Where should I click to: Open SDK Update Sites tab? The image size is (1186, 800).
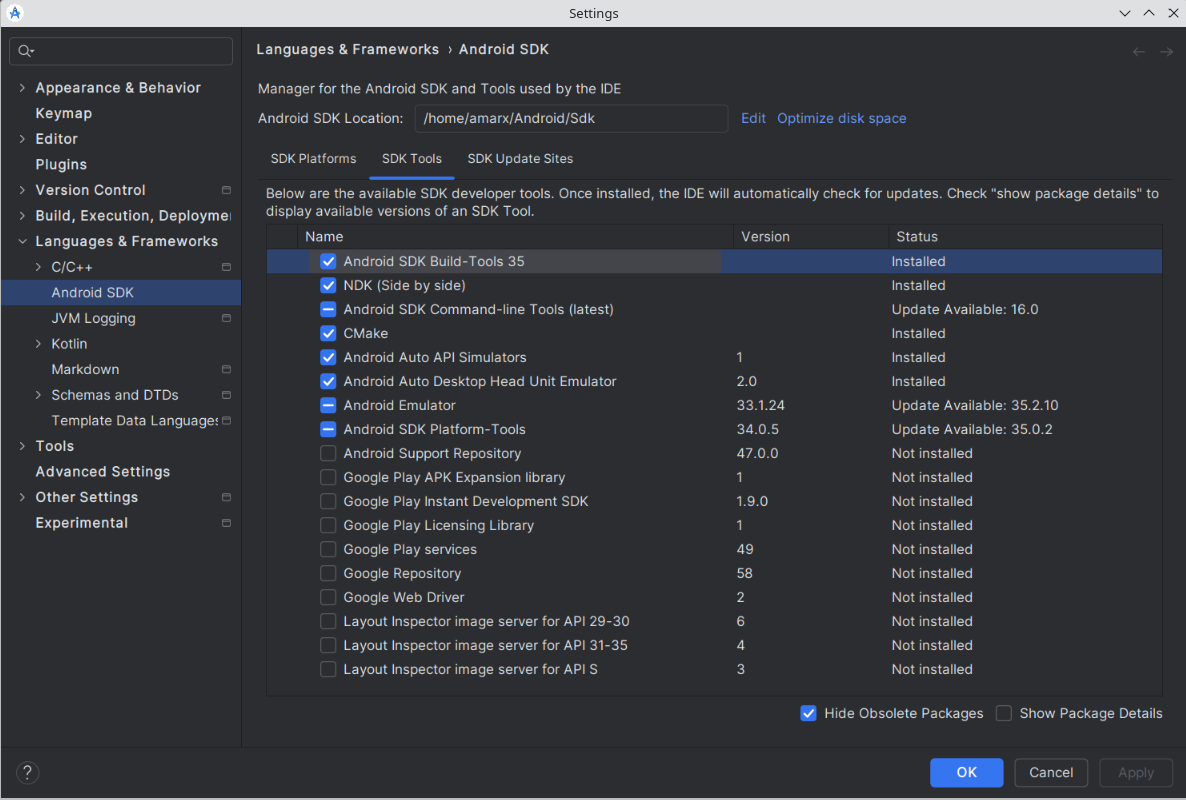[x=520, y=159]
